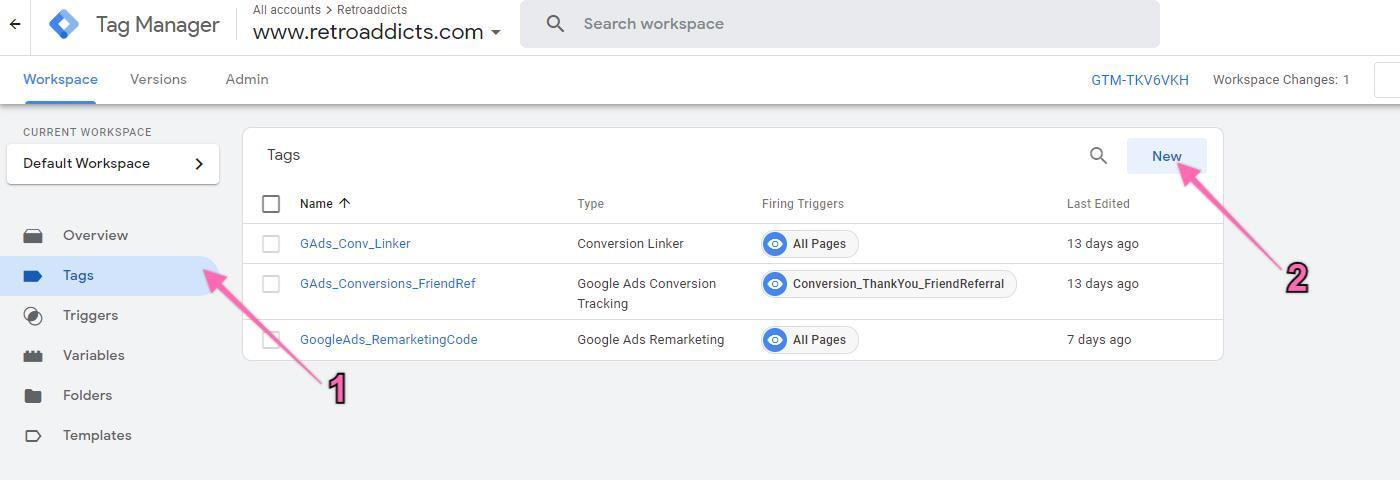The image size is (1400, 480).
Task: Click the search icon in Tags panel
Action: tap(1098, 156)
